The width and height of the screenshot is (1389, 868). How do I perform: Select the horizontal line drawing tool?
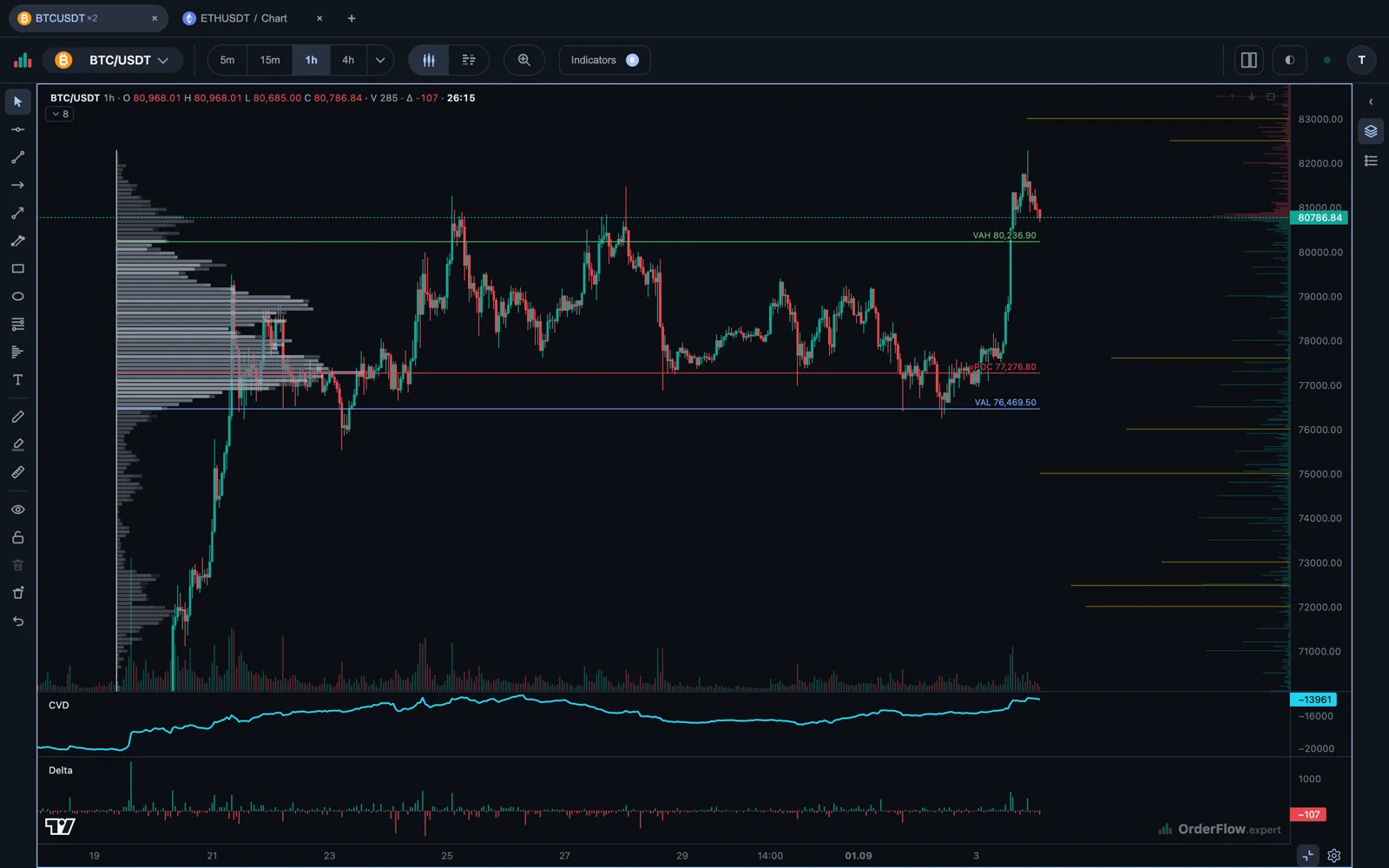point(18,129)
